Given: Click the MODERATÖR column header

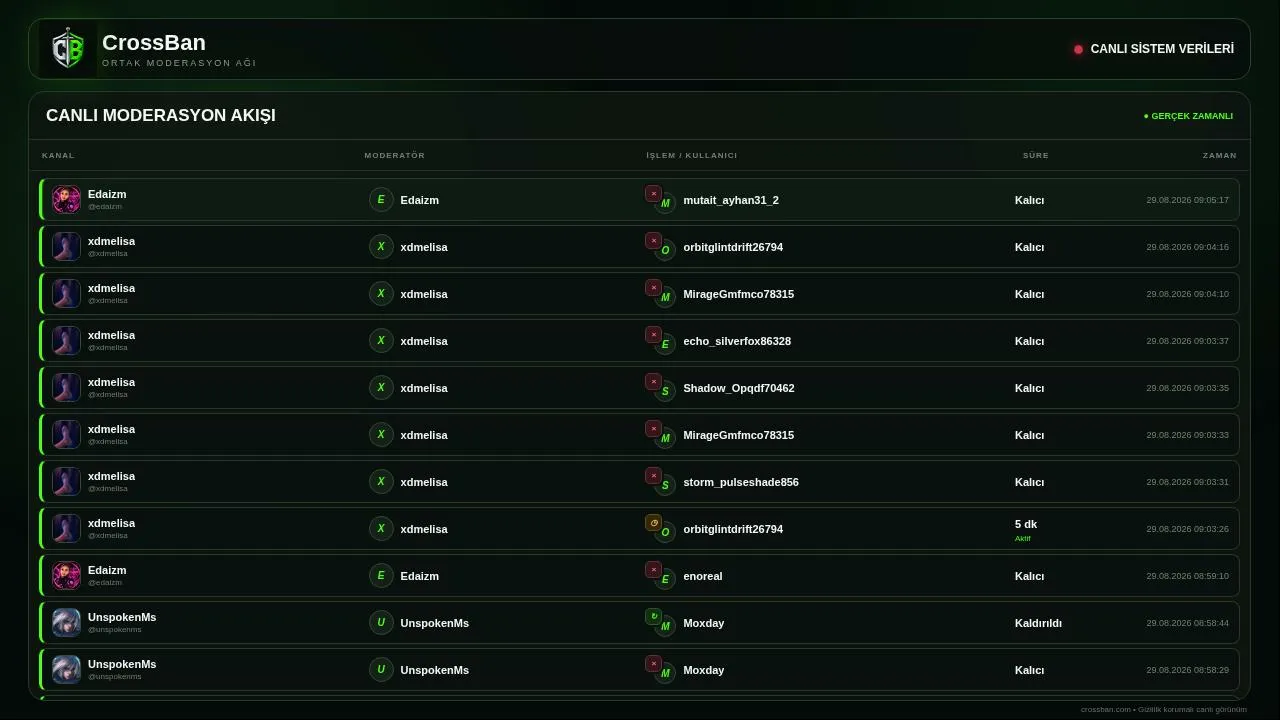Looking at the screenshot, I should [394, 155].
